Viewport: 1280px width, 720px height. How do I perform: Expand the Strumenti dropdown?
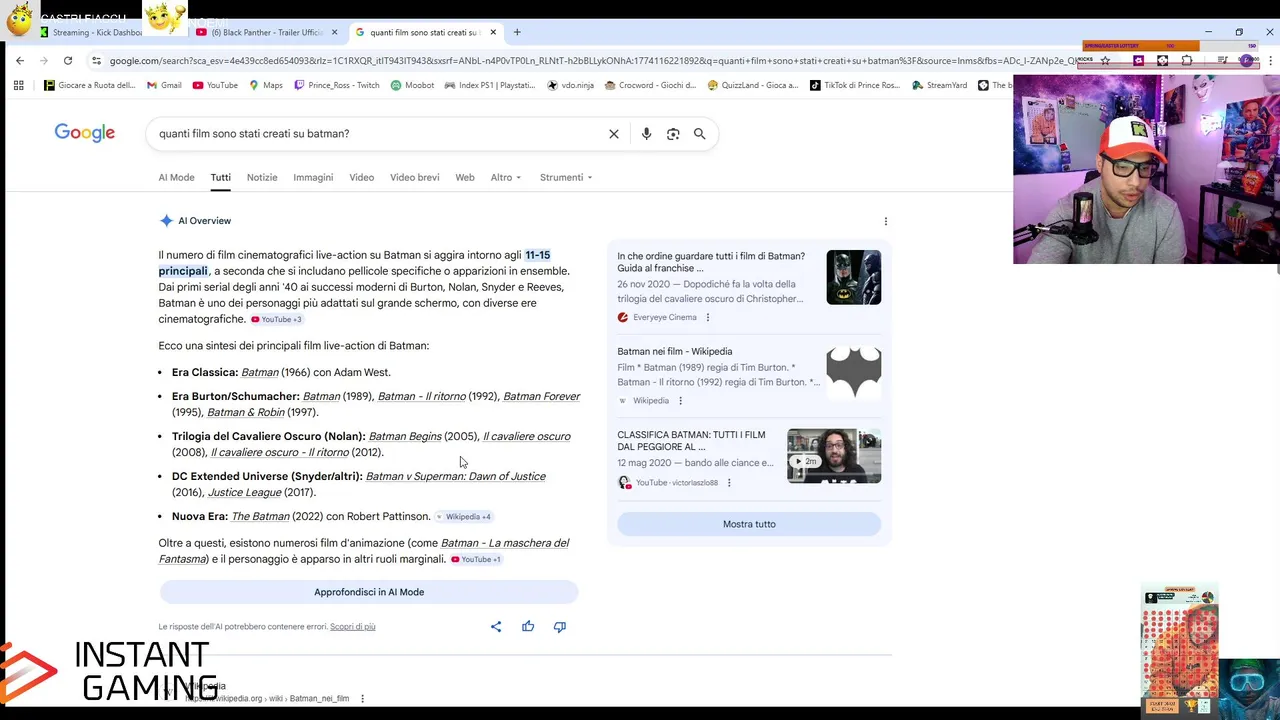(566, 177)
